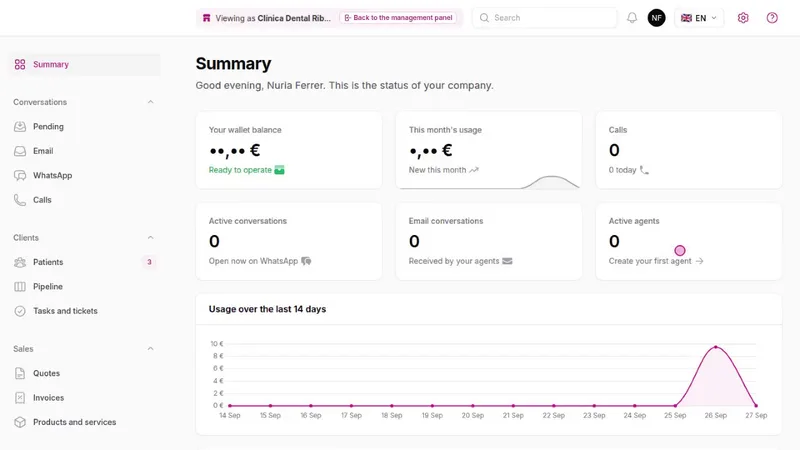The width and height of the screenshot is (800, 450).
Task: Click Back to the management panel
Action: click(398, 18)
